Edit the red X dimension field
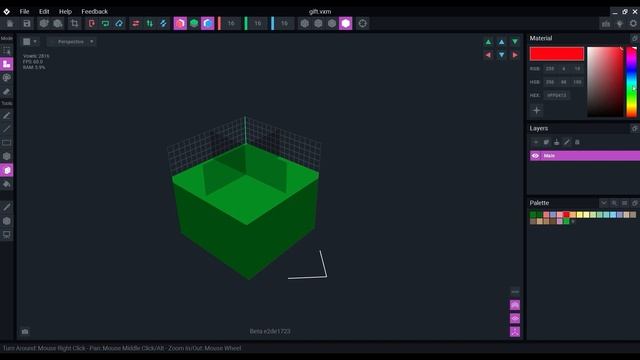The image size is (640, 360). click(231, 24)
